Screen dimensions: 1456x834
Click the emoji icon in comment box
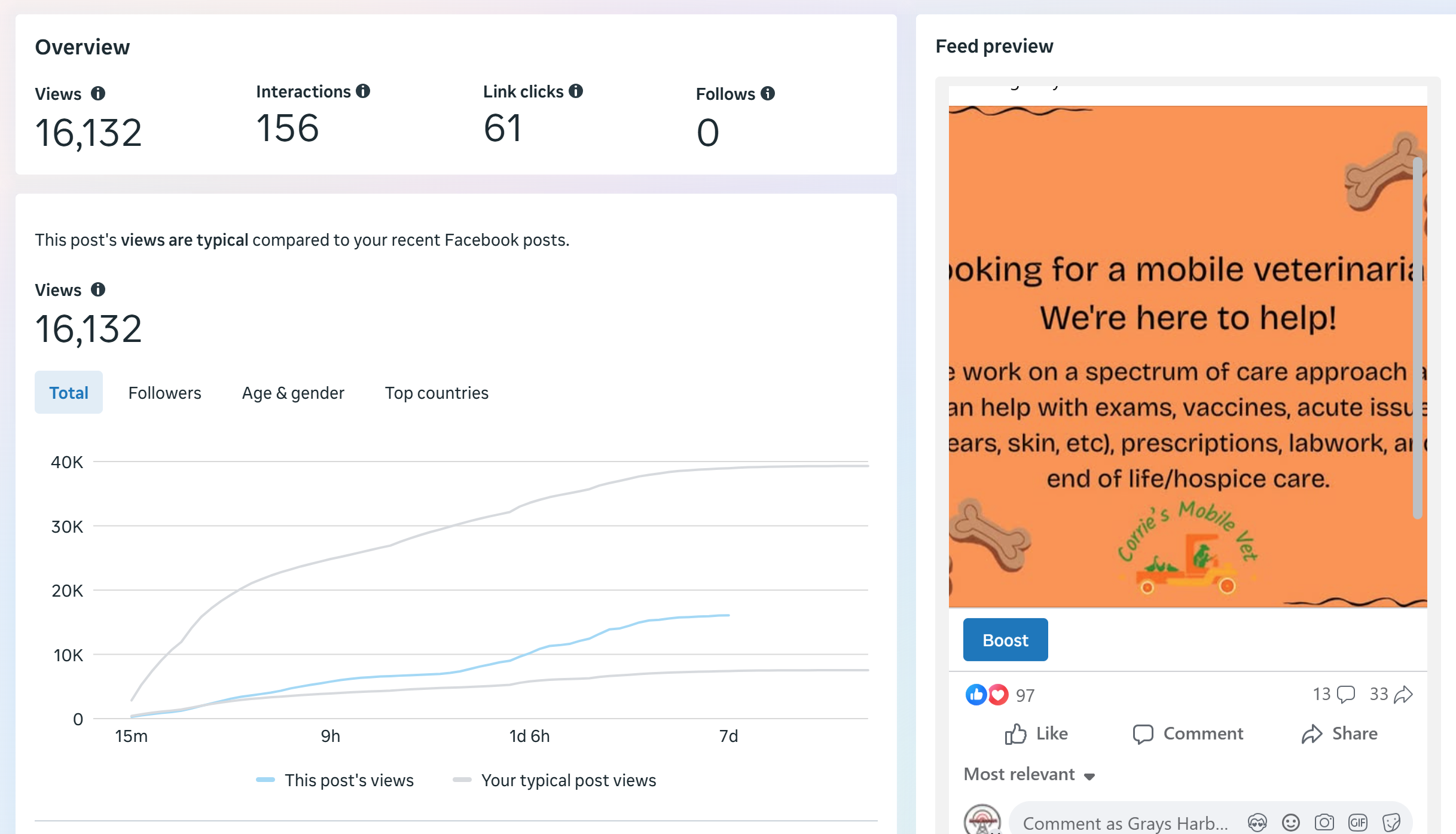coord(1290,823)
